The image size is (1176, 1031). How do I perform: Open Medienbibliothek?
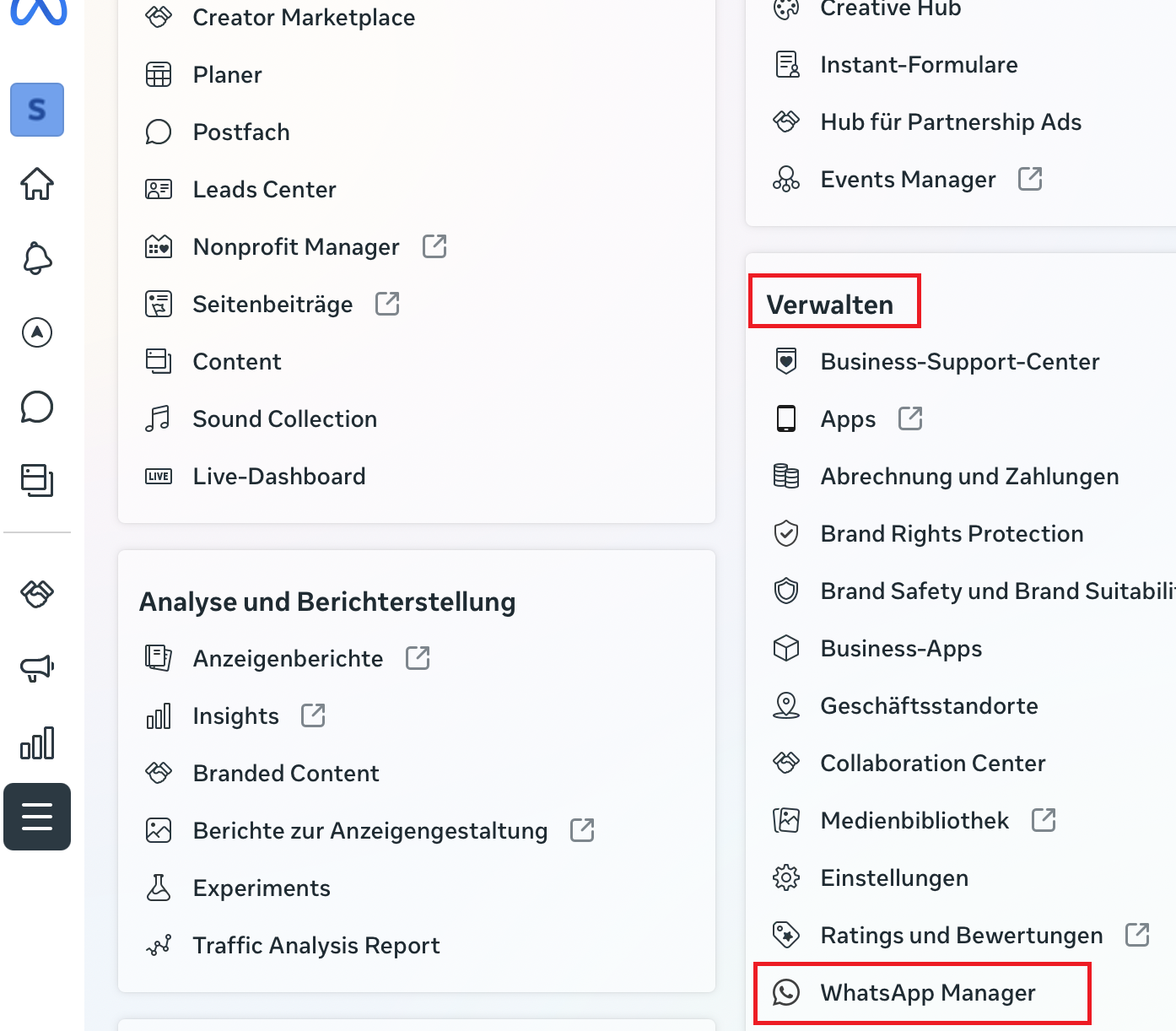914,820
